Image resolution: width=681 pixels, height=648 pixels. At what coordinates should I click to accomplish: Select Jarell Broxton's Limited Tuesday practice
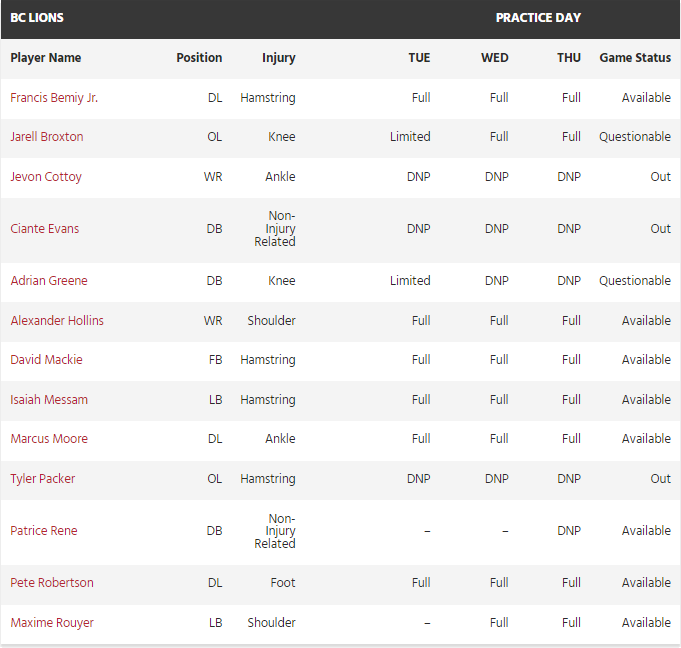pos(410,137)
